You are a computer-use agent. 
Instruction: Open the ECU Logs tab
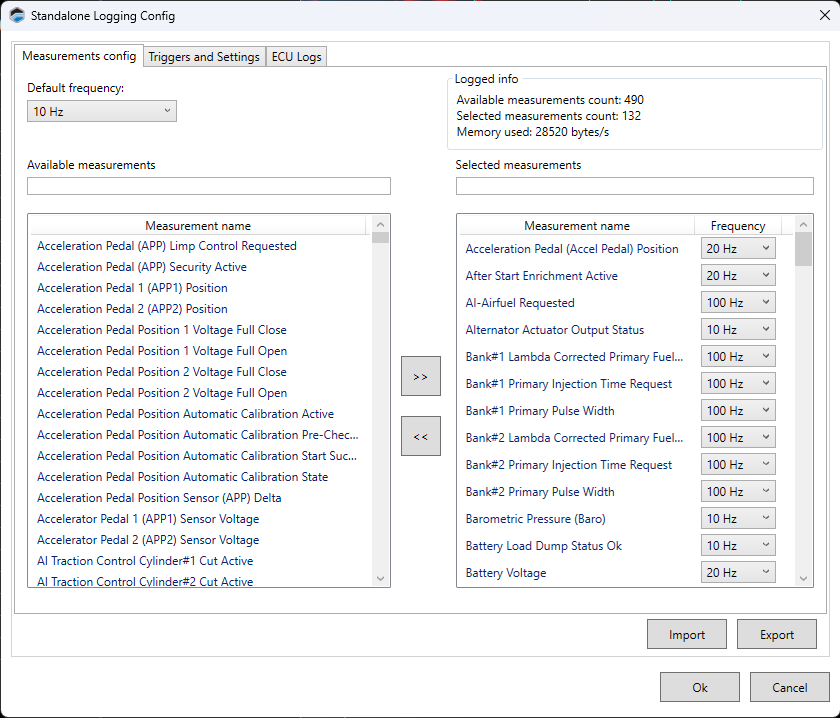pos(296,57)
